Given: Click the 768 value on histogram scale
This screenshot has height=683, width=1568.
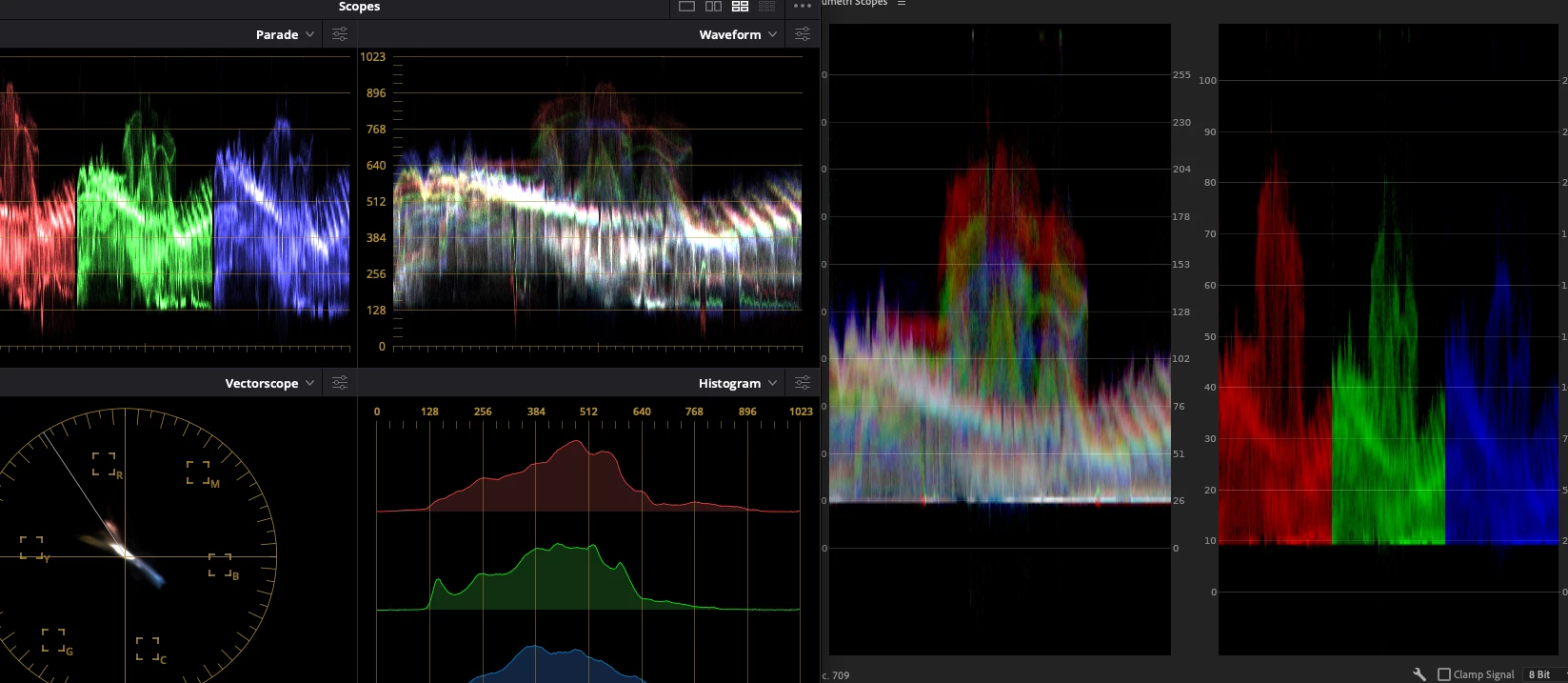Looking at the screenshot, I should pos(694,412).
